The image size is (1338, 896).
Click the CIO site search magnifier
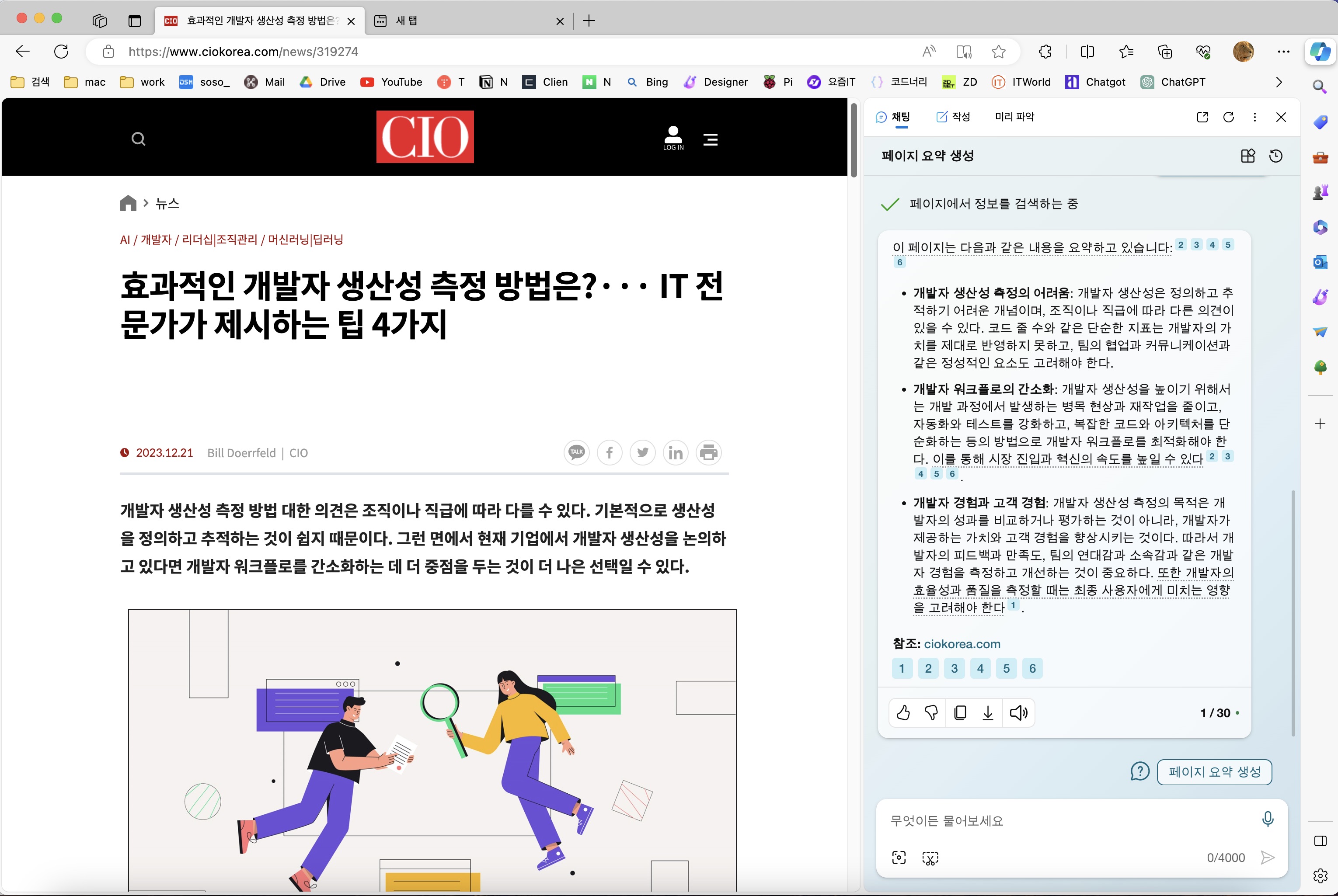[x=138, y=139]
